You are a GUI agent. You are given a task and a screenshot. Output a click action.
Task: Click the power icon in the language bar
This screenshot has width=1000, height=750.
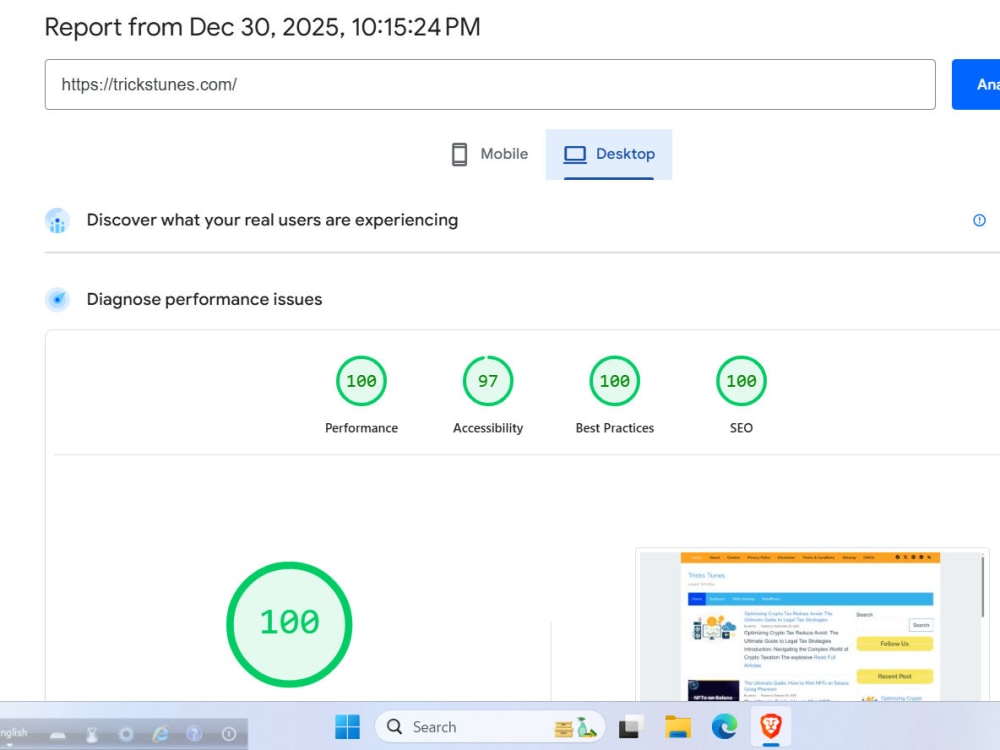(229, 734)
